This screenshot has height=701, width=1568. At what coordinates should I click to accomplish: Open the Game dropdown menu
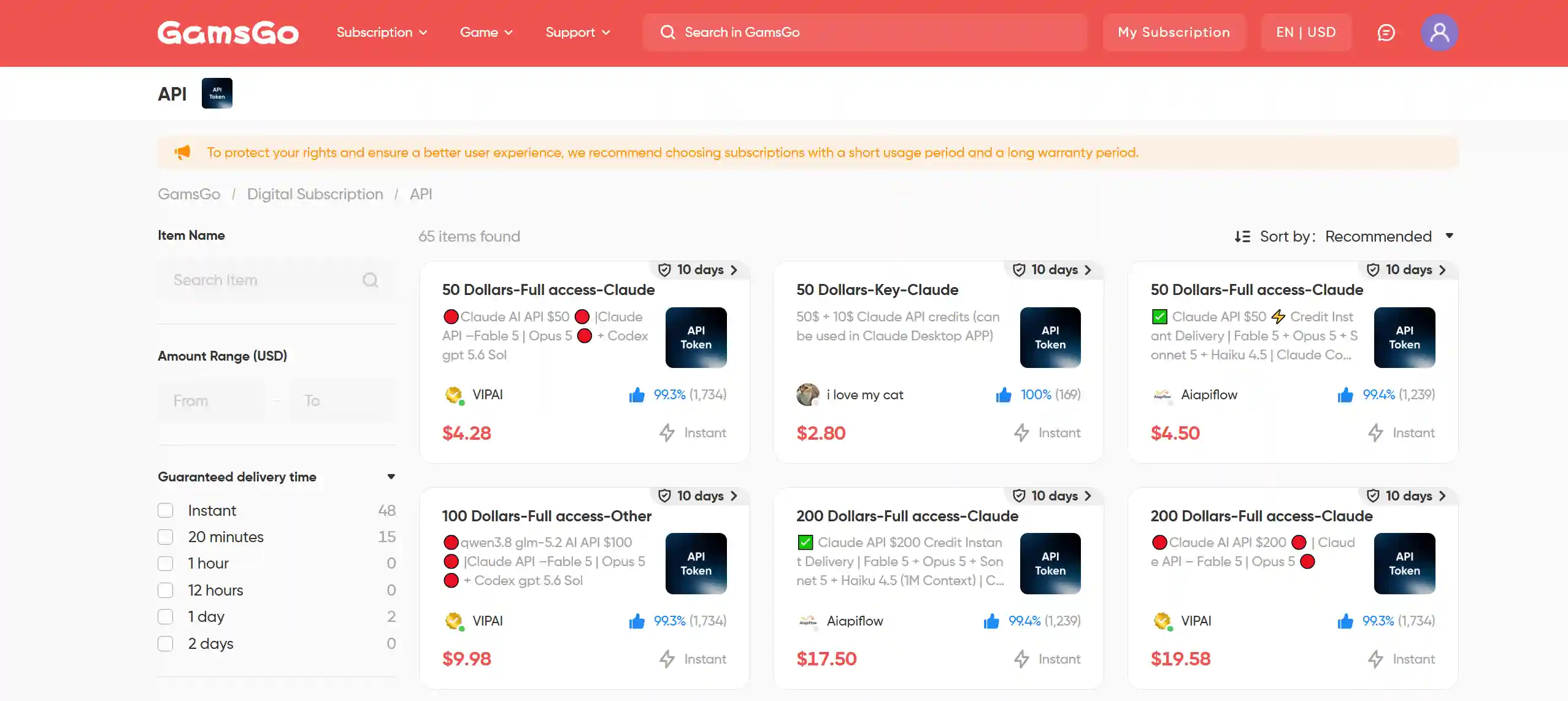pyautogui.click(x=486, y=33)
